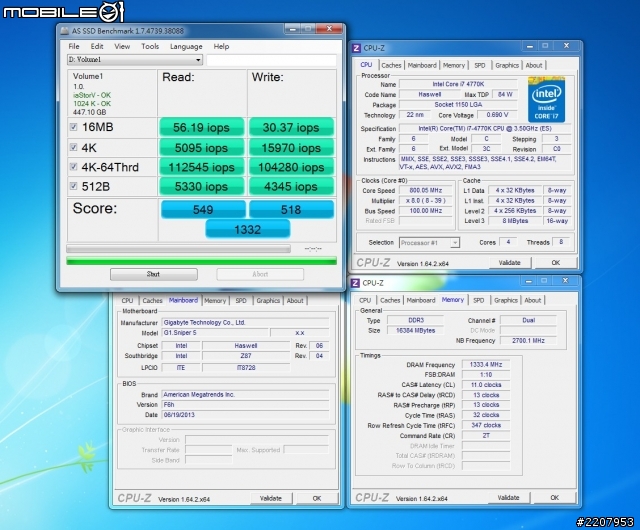Click the CPU-Z icon in CPU window title bar
This screenshot has width=640, height=530.
[356, 48]
